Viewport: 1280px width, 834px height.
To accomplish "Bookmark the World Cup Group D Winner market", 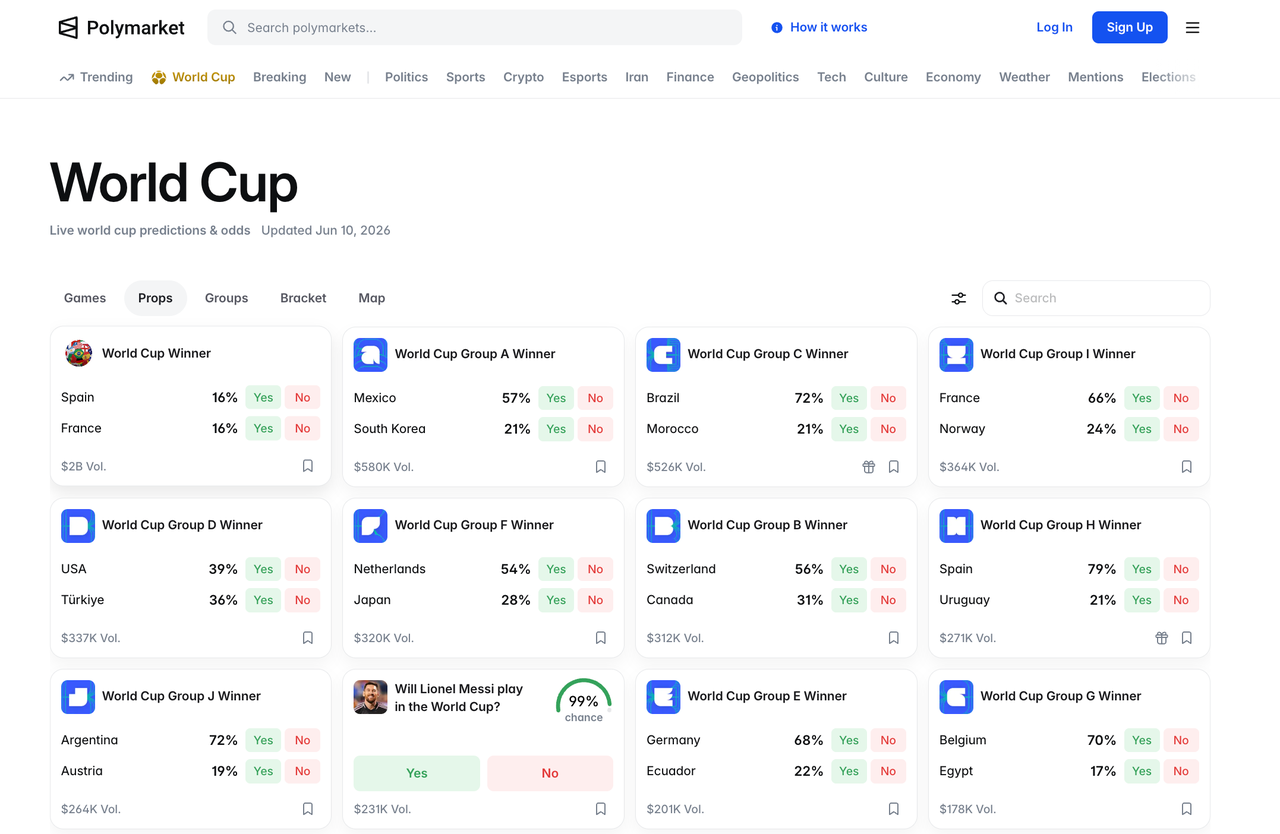I will coord(308,637).
